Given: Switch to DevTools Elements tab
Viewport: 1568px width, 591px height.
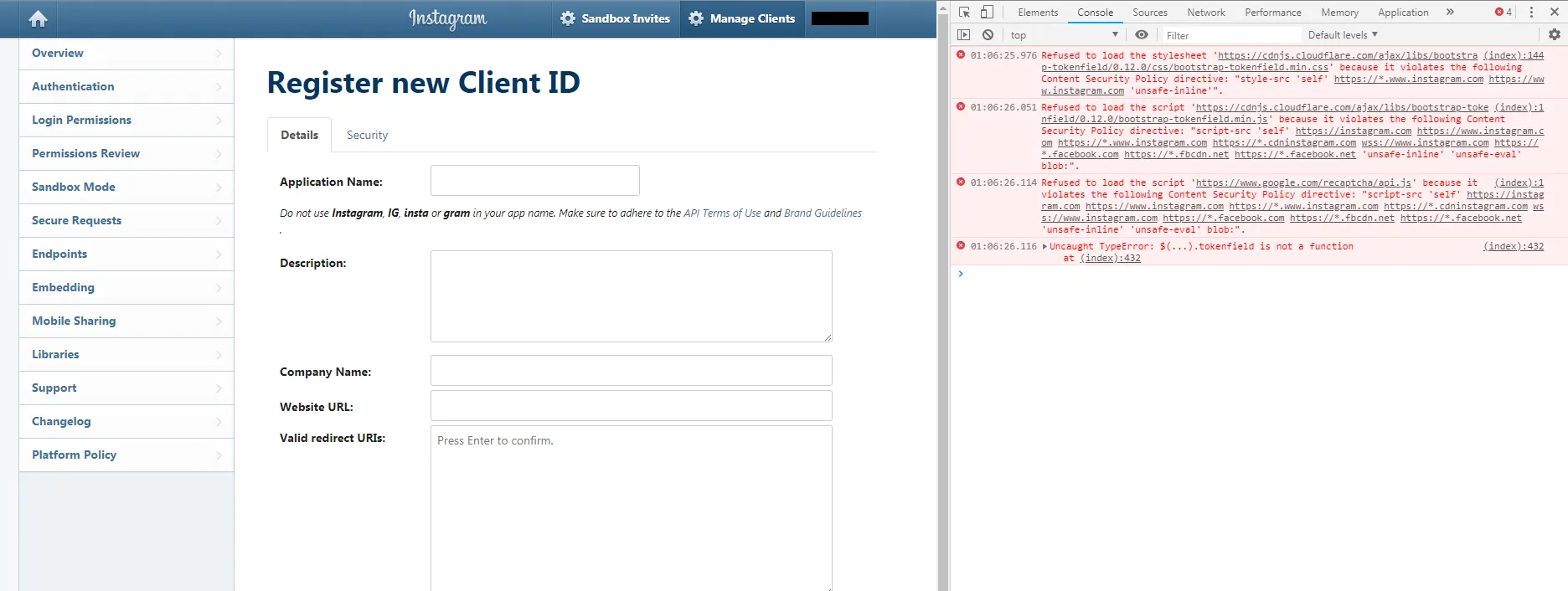Looking at the screenshot, I should point(1038,12).
